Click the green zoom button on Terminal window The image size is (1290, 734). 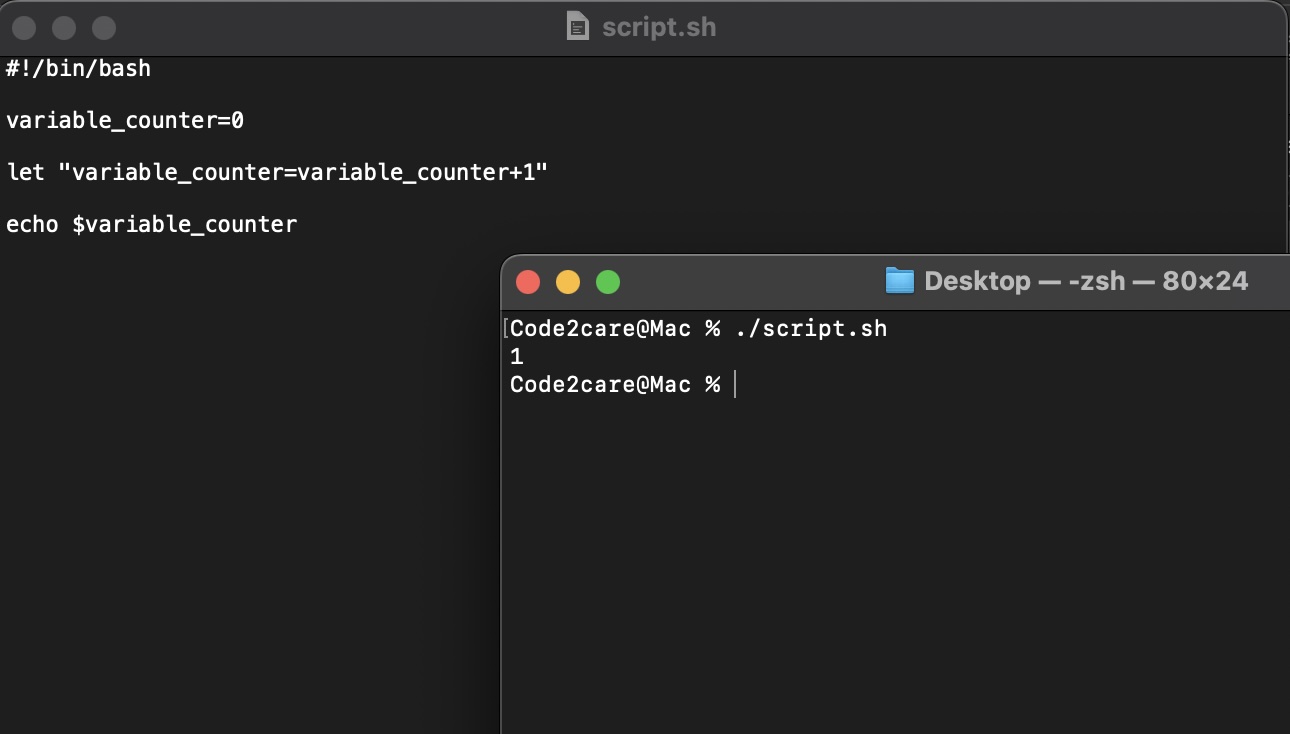(x=607, y=282)
